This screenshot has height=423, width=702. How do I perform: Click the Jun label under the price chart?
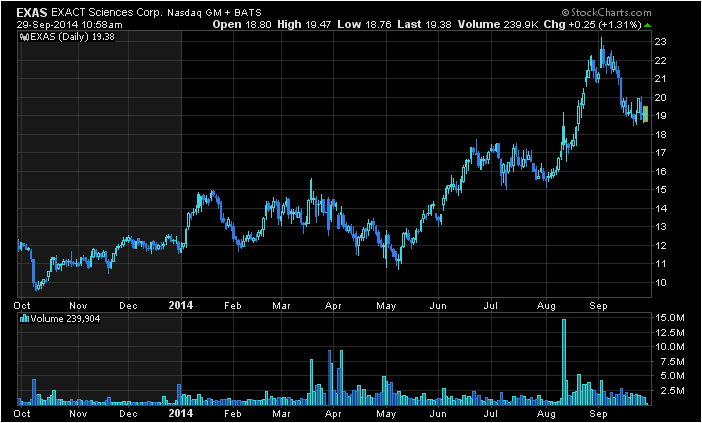tap(438, 306)
